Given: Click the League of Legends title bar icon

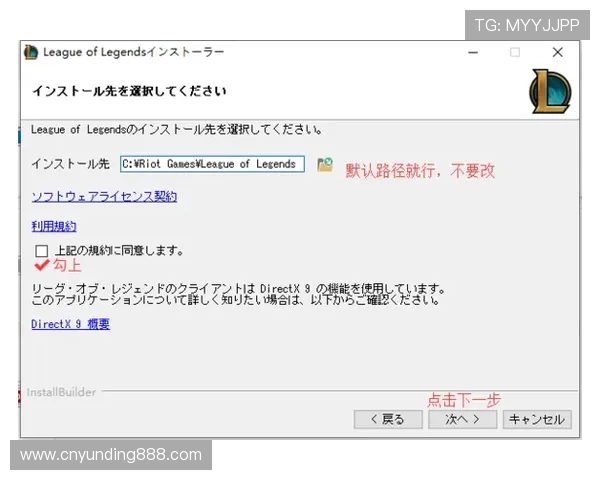Looking at the screenshot, I should [31, 52].
